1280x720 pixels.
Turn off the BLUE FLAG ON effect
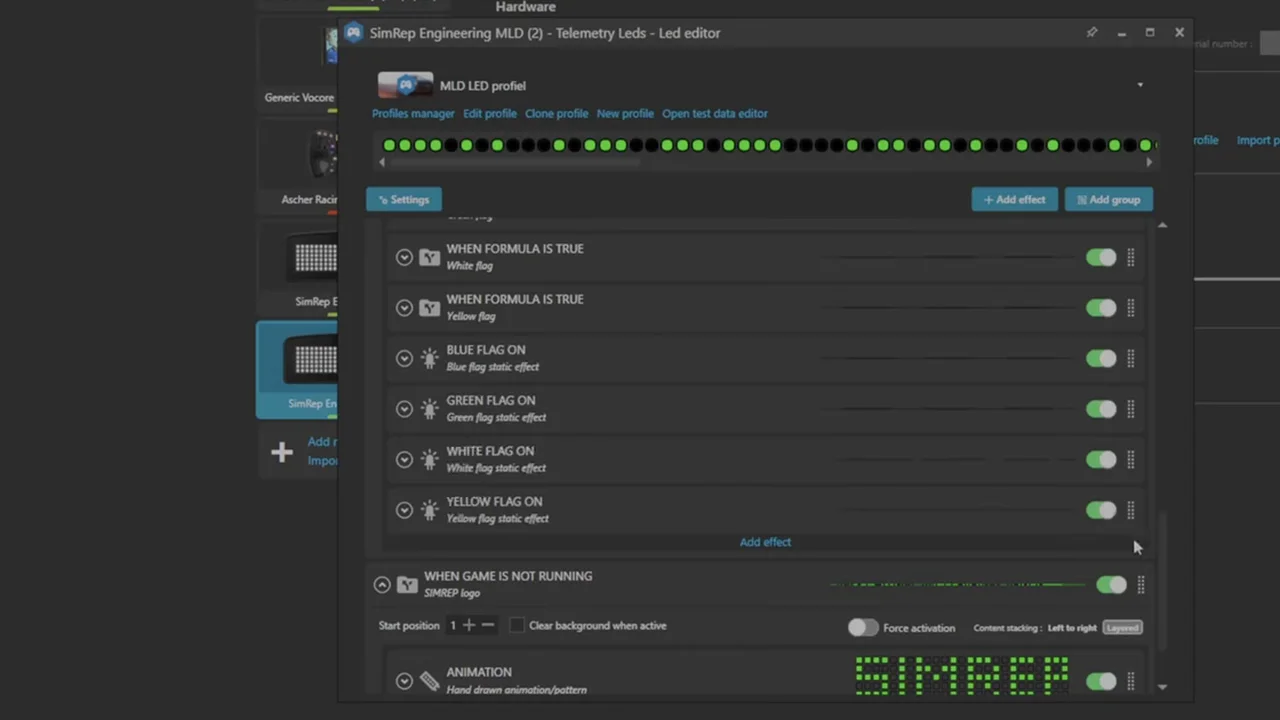coord(1101,358)
